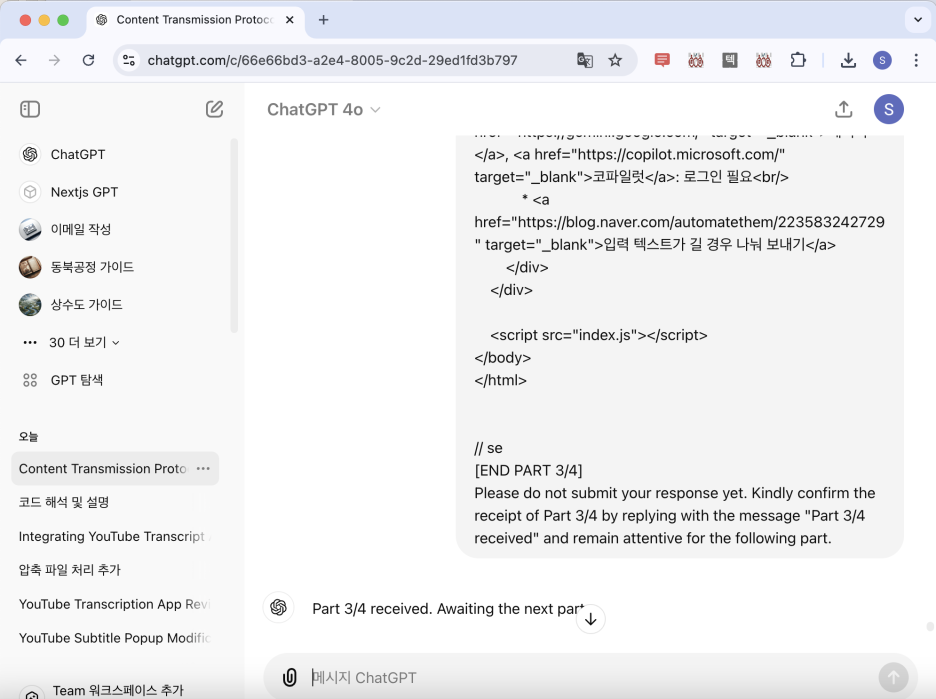Attach a file with paperclip icon
Image resolution: width=936 pixels, height=699 pixels.
290,678
